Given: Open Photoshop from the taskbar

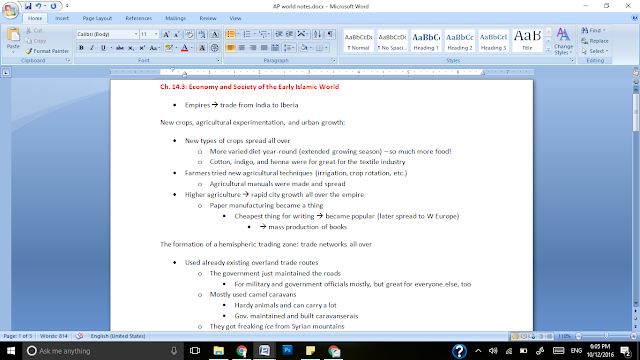Looking at the screenshot, I should (287, 351).
